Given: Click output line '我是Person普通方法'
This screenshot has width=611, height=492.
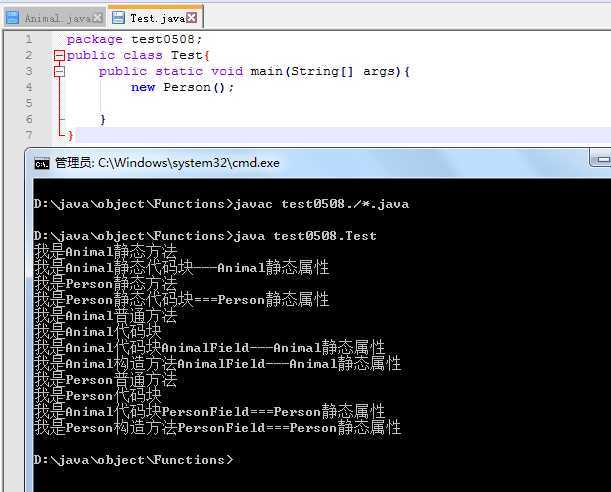Looking at the screenshot, I should point(106,380).
